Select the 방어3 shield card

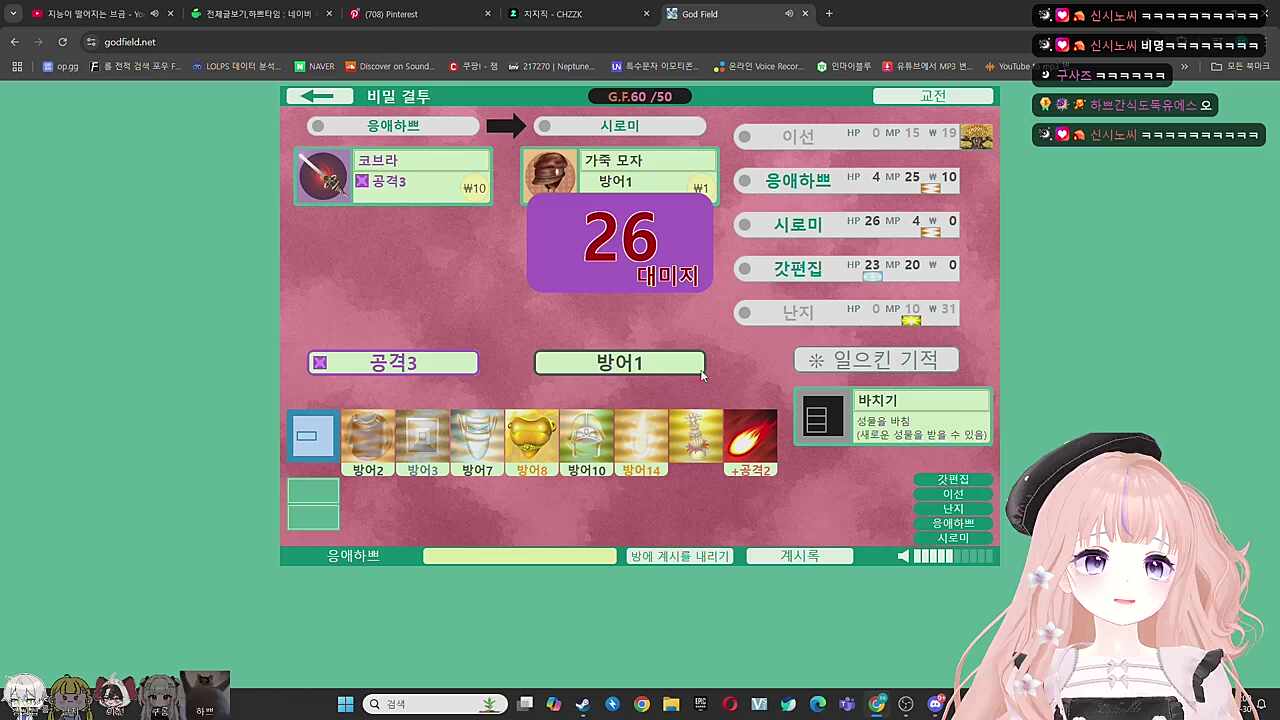(422, 443)
